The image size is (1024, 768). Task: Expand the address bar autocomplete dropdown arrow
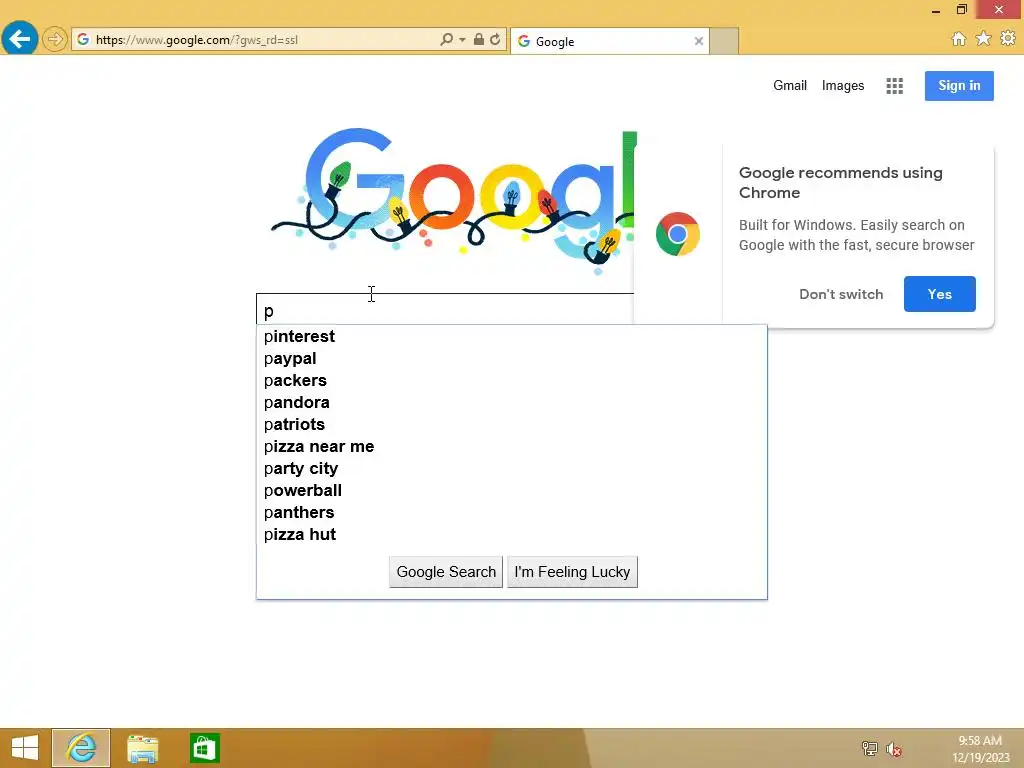pyautogui.click(x=462, y=40)
